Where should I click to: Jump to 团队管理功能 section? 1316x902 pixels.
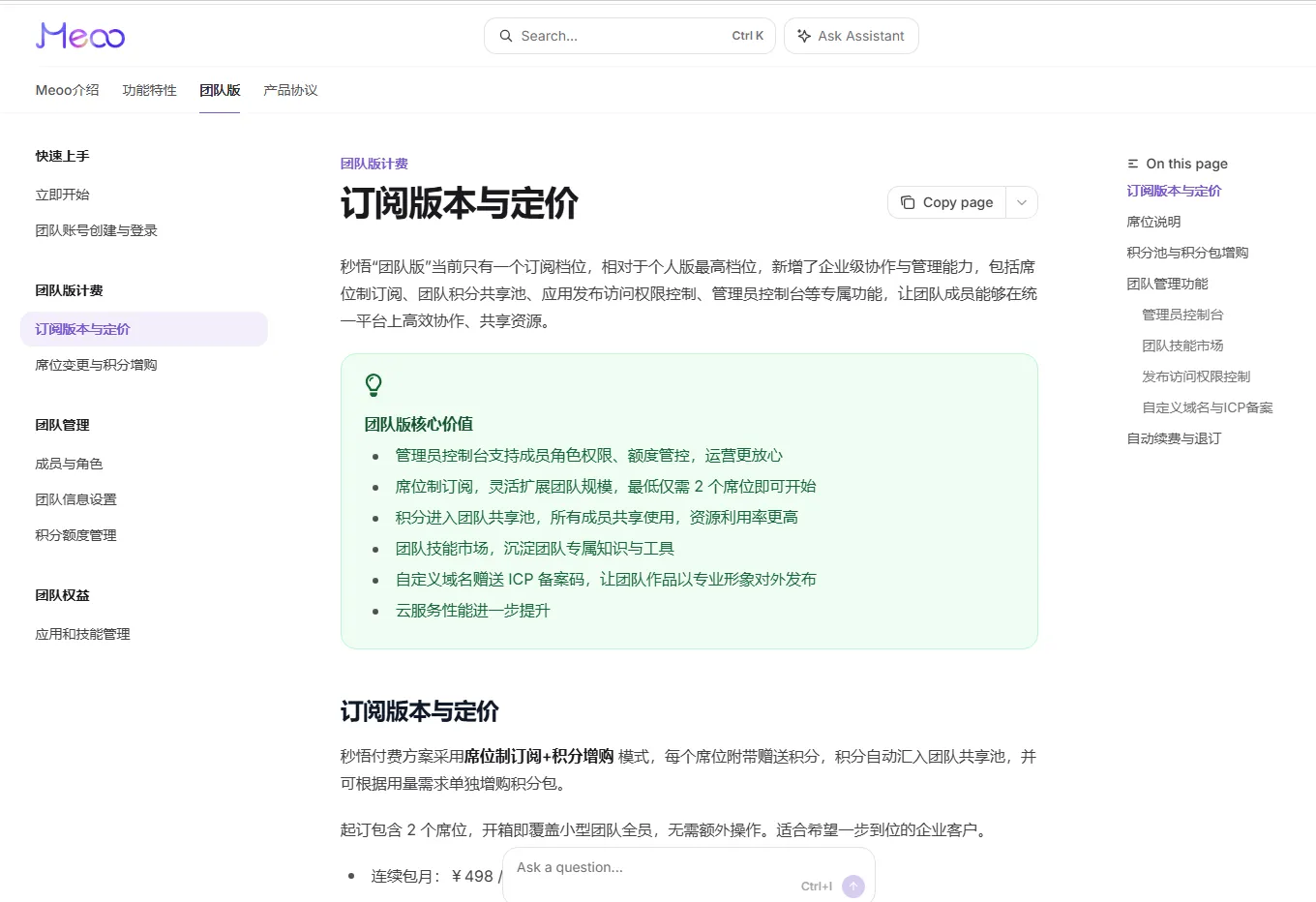(x=1168, y=284)
